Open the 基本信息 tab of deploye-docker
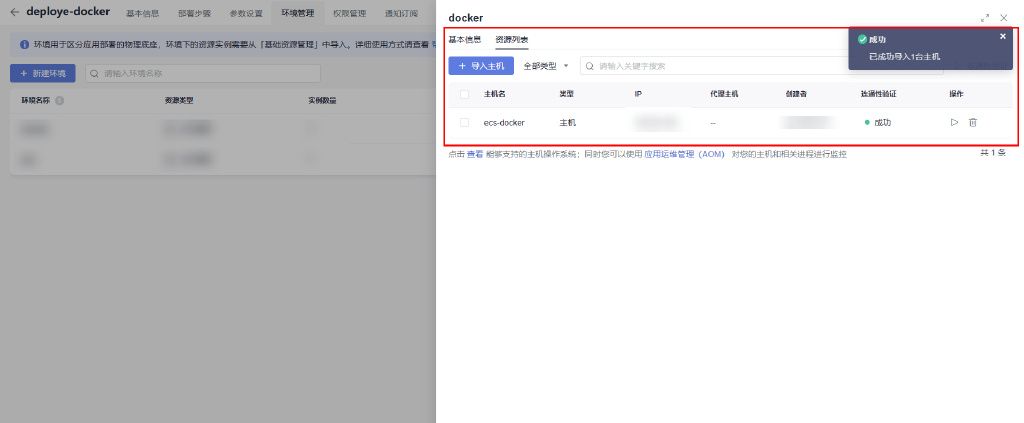 pos(142,13)
